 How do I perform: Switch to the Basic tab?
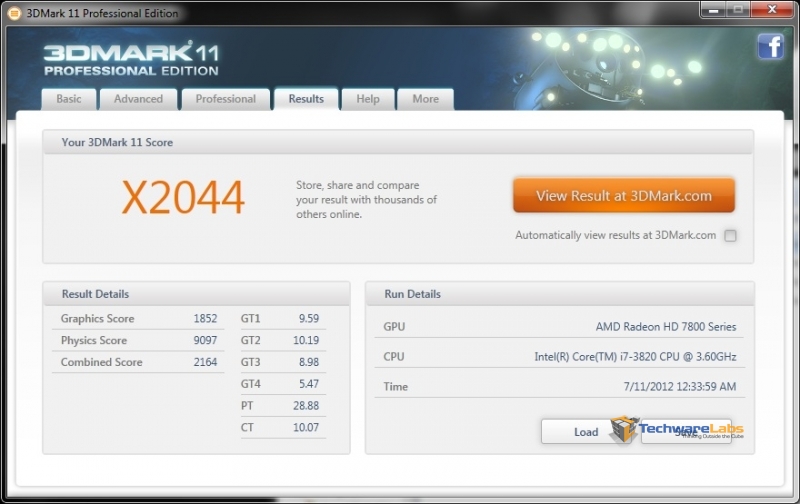tap(69, 99)
